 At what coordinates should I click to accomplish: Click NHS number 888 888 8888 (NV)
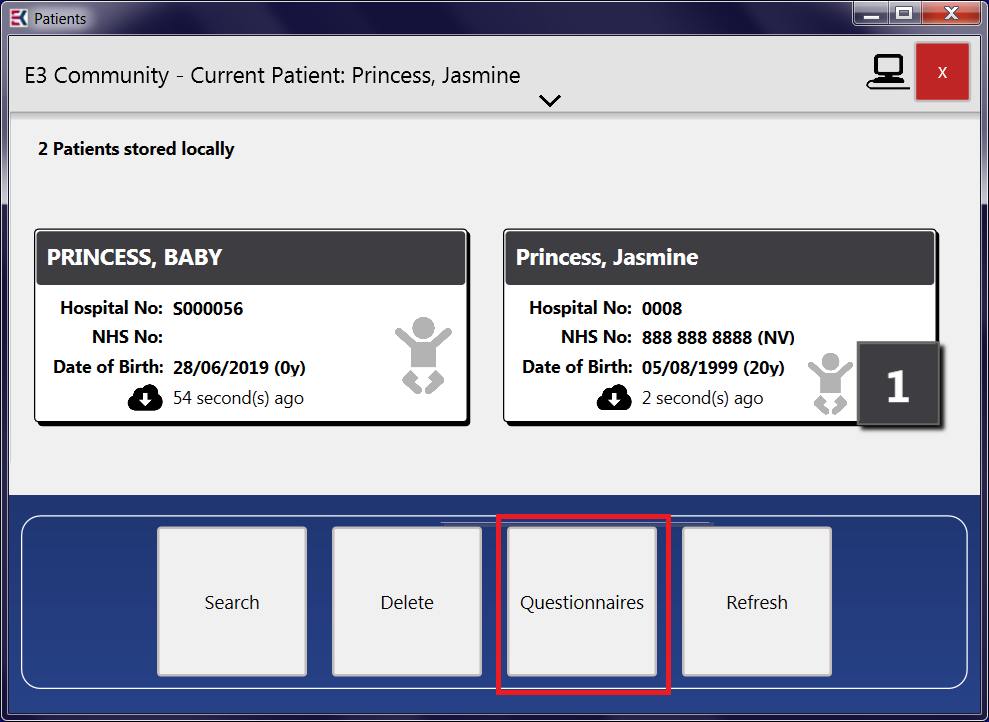click(718, 338)
